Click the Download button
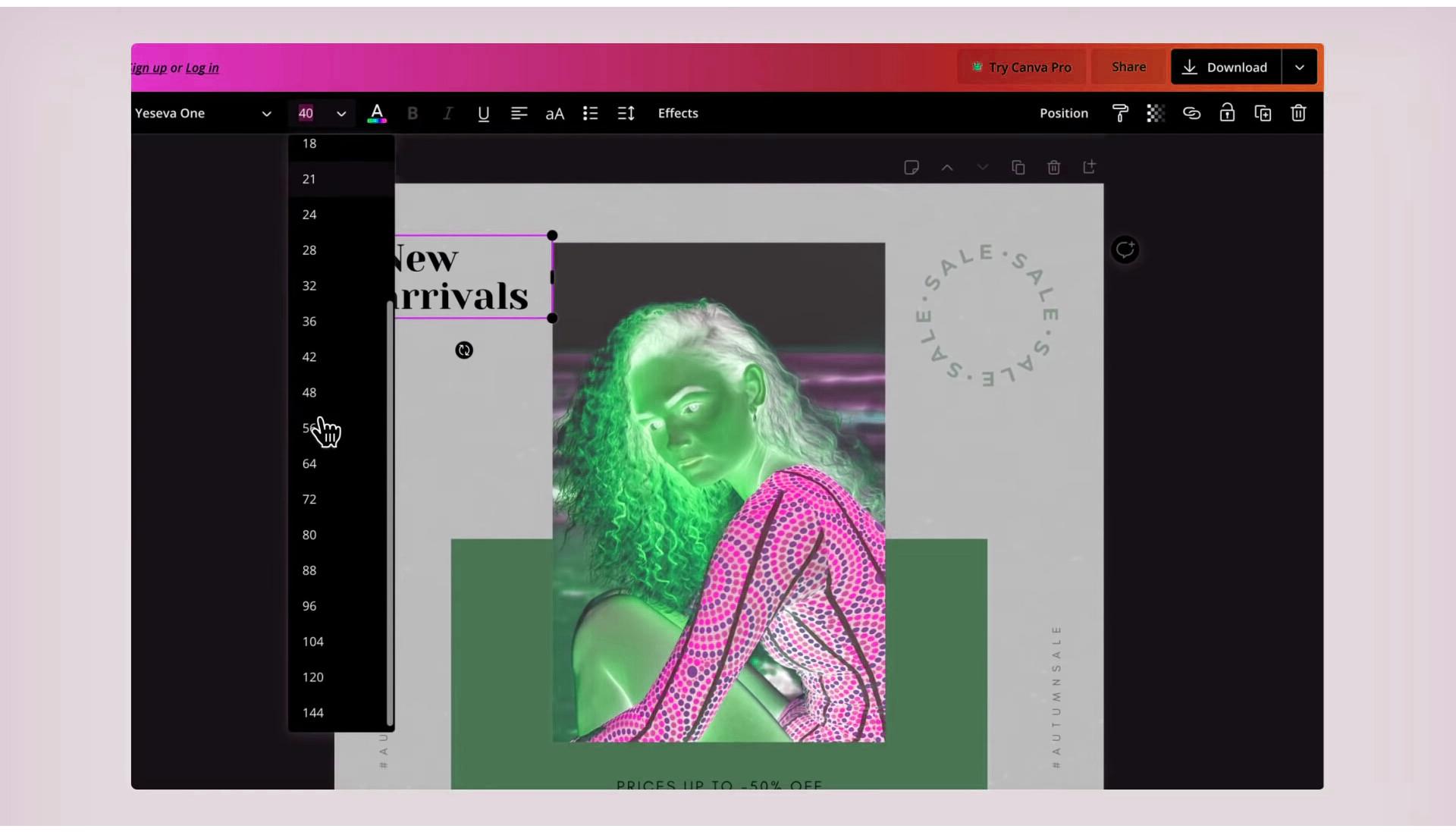The height and width of the screenshot is (832, 1456). tap(1225, 68)
